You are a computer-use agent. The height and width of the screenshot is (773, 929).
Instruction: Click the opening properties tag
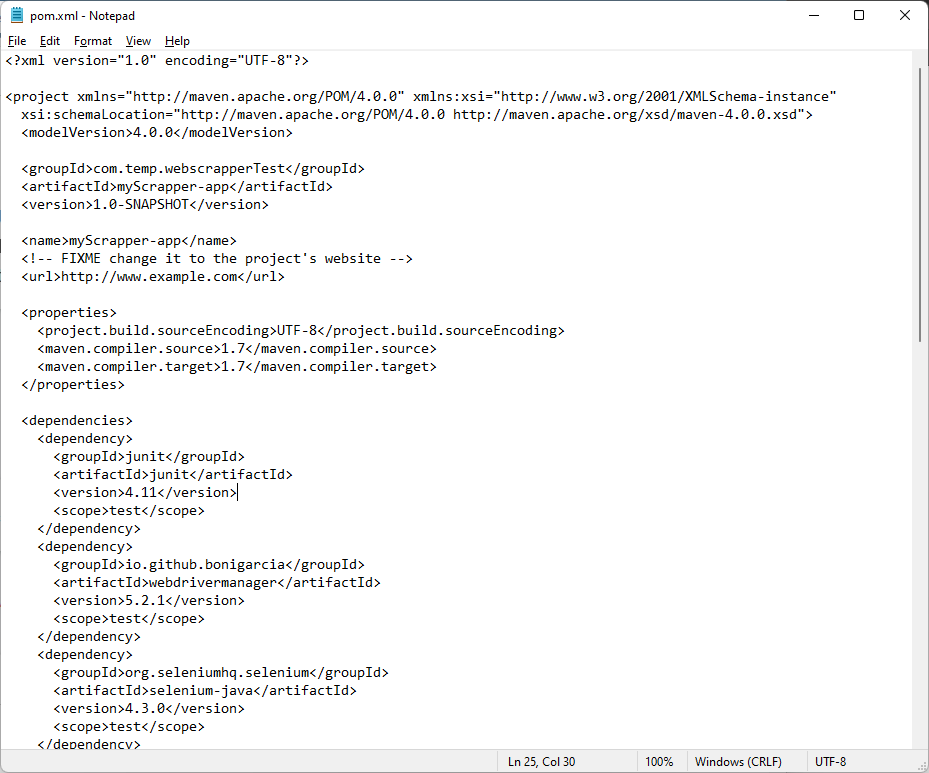click(x=69, y=313)
